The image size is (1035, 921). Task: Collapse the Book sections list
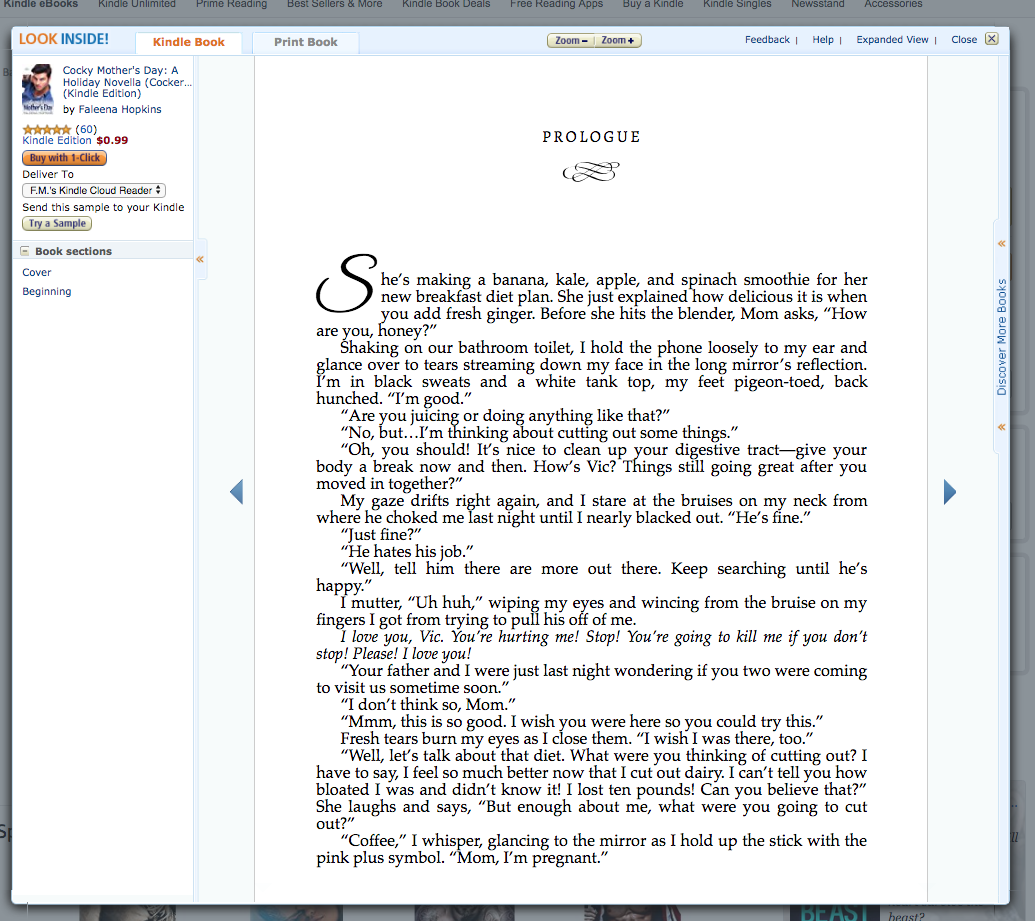pyautogui.click(x=24, y=251)
